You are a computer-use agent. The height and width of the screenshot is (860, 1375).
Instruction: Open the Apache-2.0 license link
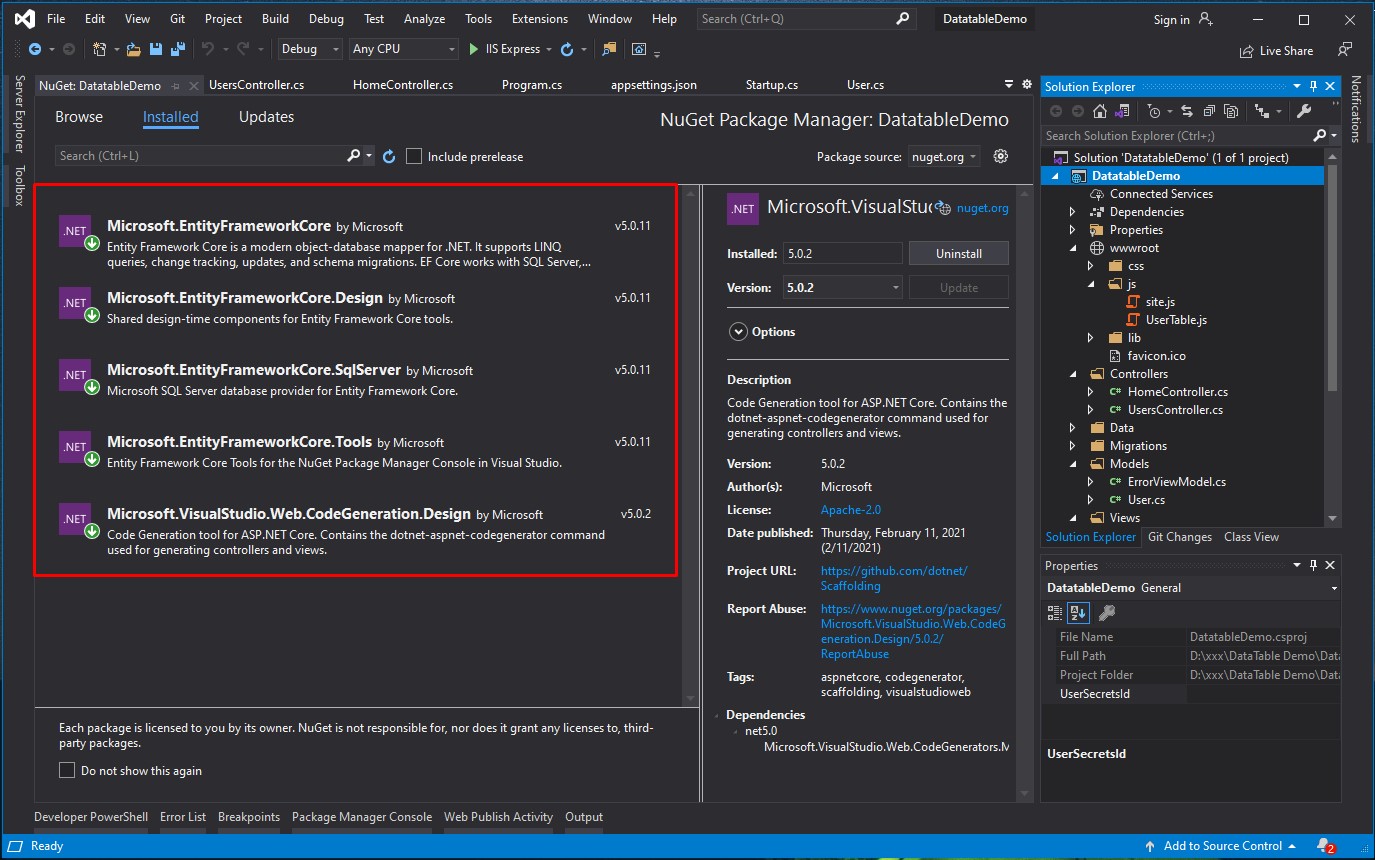point(850,510)
